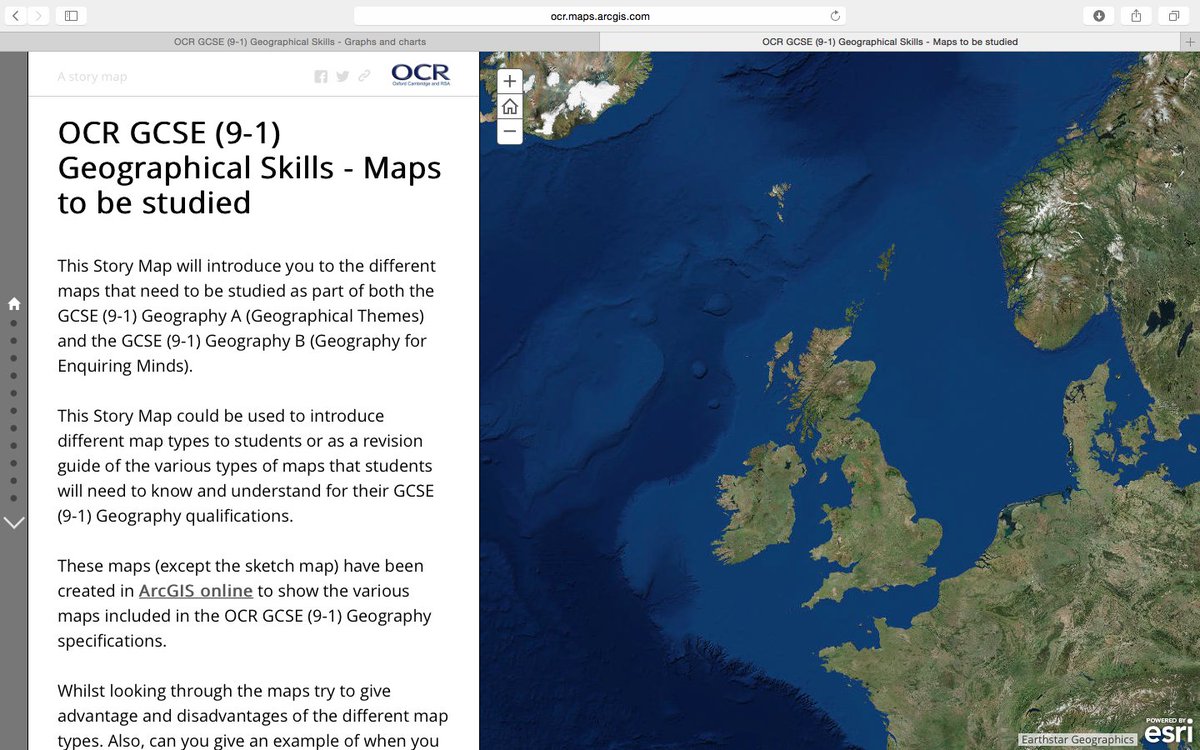Click the OCR logo in header
Screen dimensions: 1200x750
click(421, 75)
